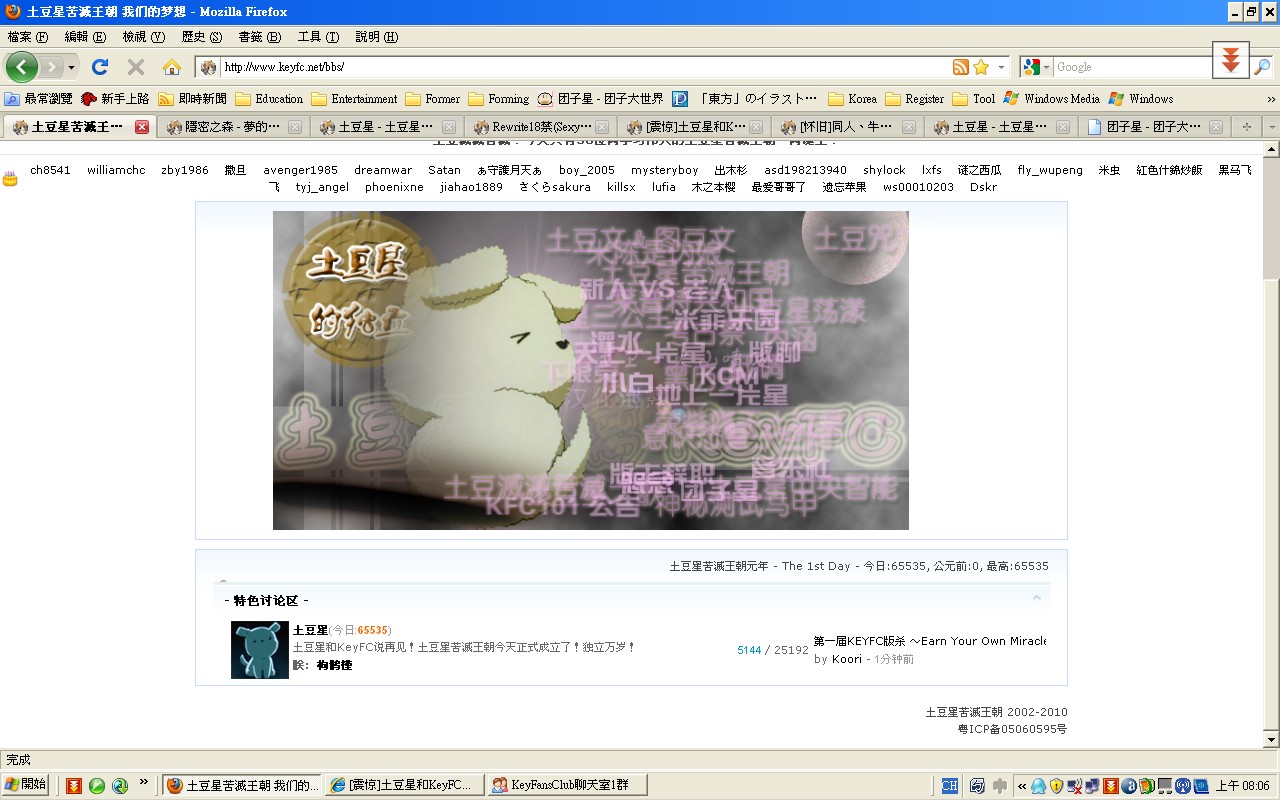Open a new tab with the plus button
The image size is (1280, 800).
[1246, 127]
